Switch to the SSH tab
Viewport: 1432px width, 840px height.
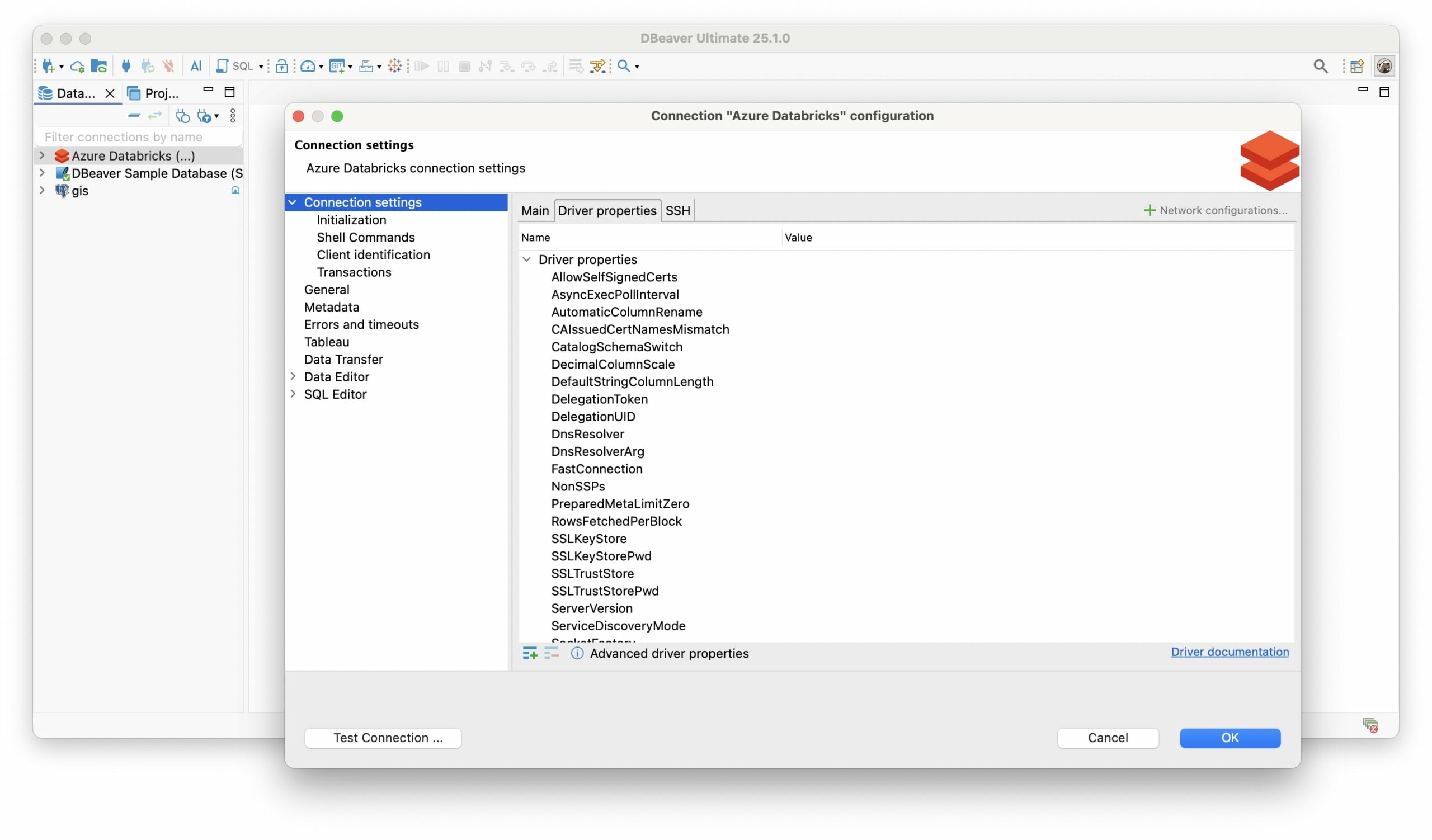pos(677,211)
